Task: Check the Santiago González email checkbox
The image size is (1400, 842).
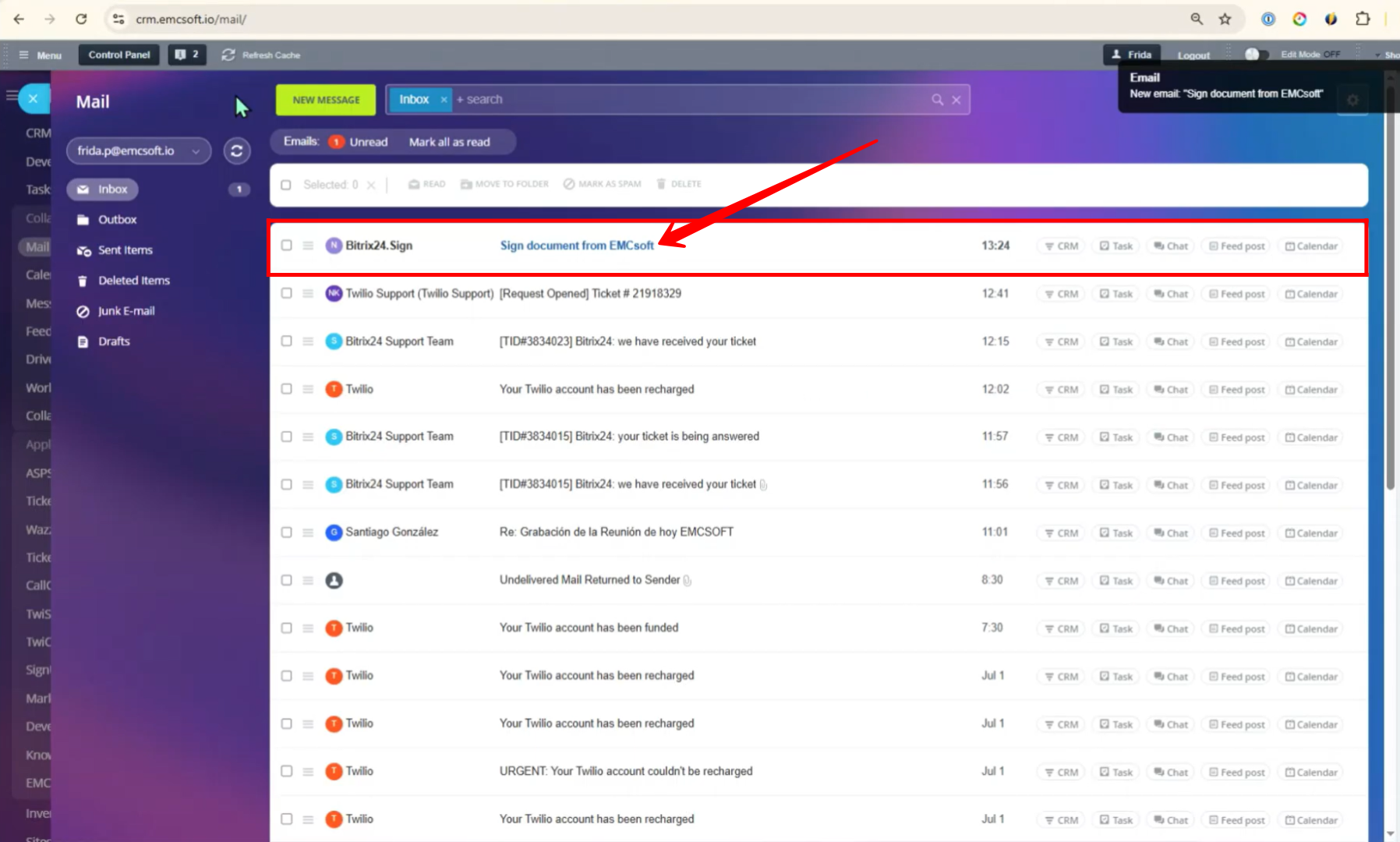Action: tap(286, 532)
